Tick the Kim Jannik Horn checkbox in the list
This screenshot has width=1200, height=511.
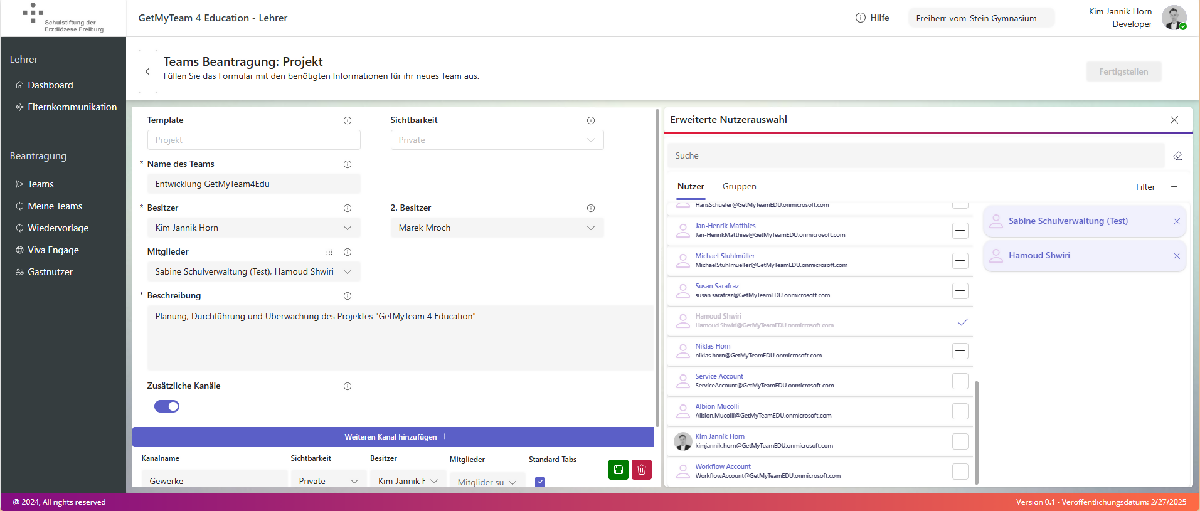pyautogui.click(x=960, y=441)
